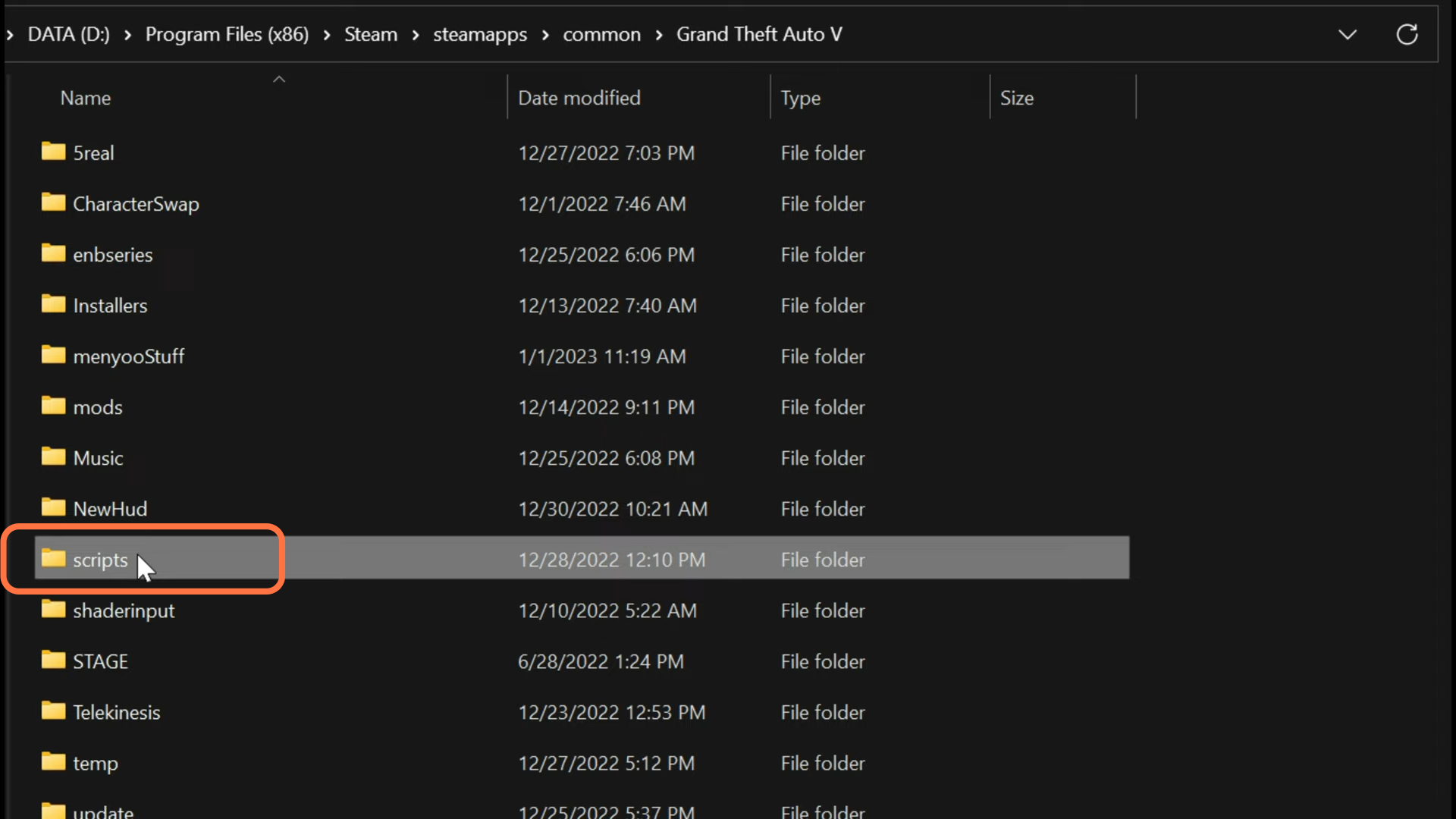The height and width of the screenshot is (819, 1456).
Task: Click the 5real folder name
Action: pos(93,152)
